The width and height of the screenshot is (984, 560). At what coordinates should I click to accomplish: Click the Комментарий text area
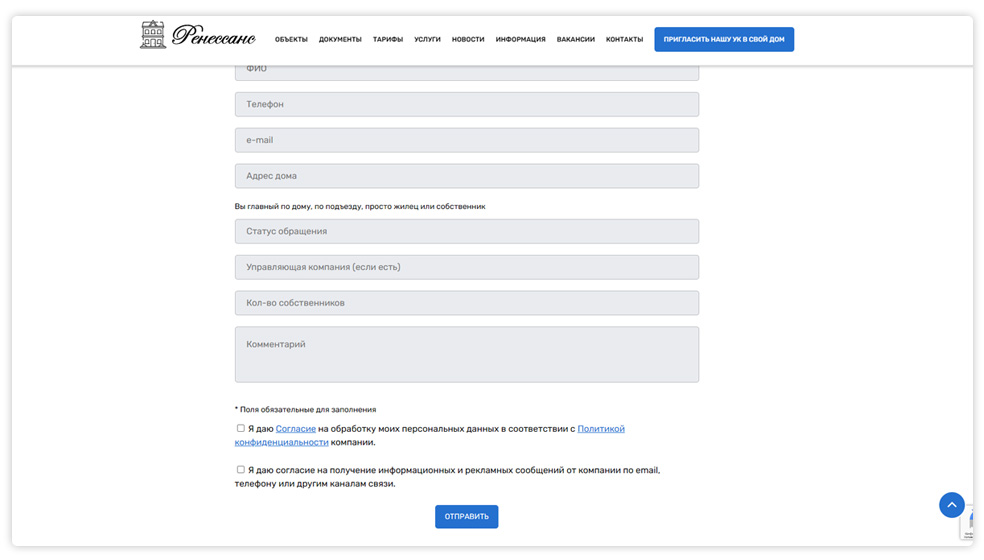click(x=466, y=354)
